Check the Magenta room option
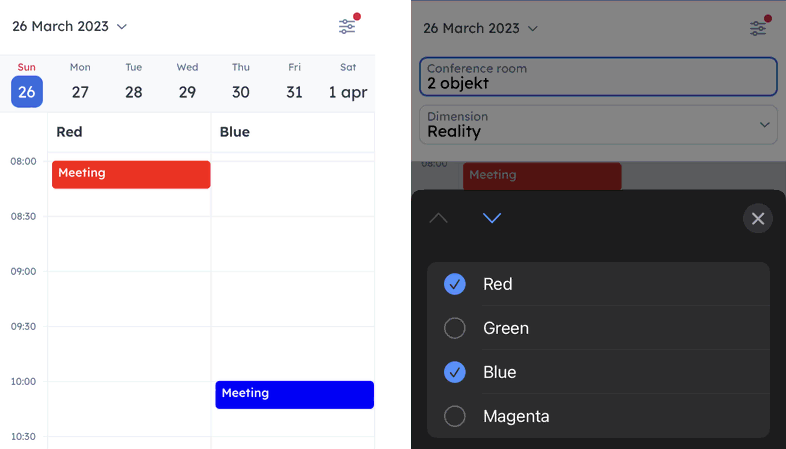 pos(598,416)
